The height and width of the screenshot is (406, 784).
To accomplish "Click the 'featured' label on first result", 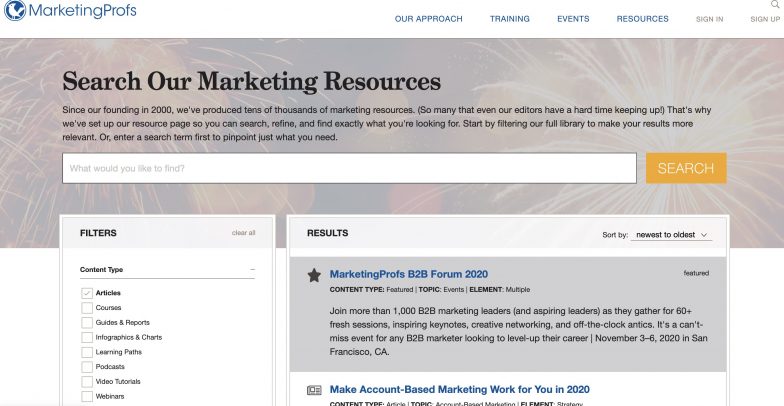I will (x=696, y=273).
